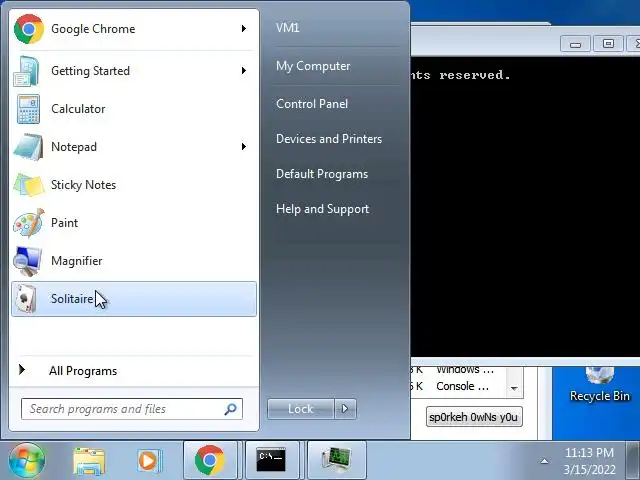
Task: Open the Magnifier icon
Action: point(27,261)
